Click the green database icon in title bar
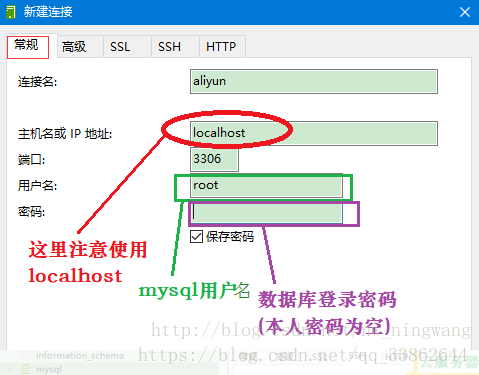The height and width of the screenshot is (375, 479). (x=11, y=12)
